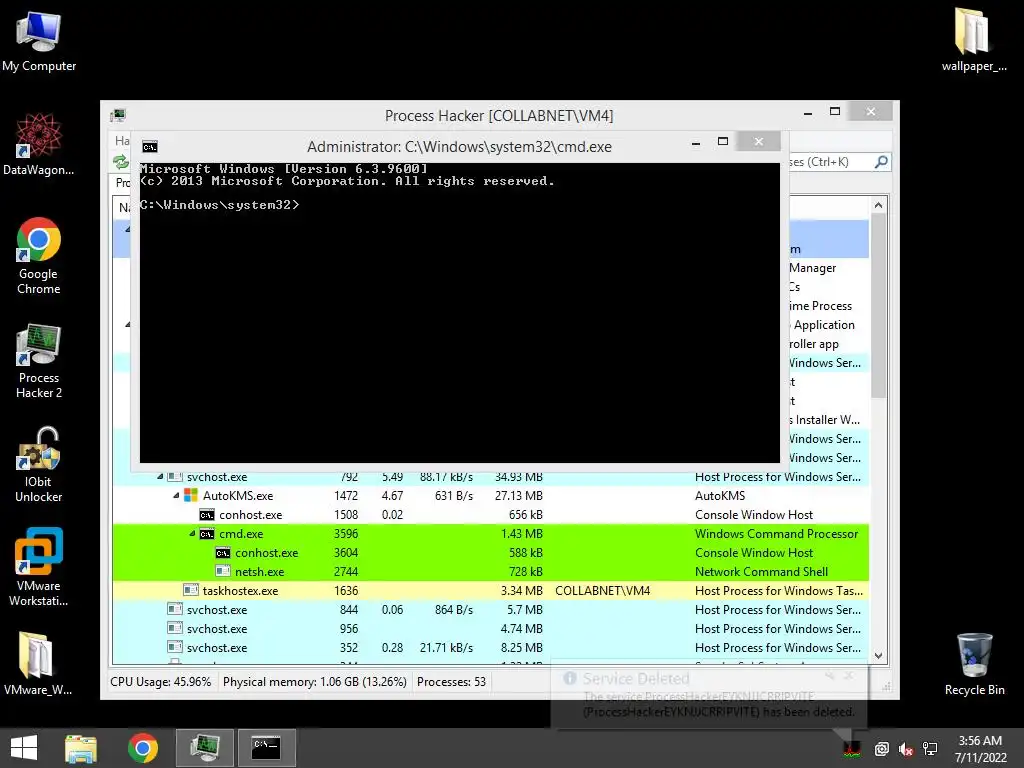Open the DataWagon desktop shortcut

(39, 145)
